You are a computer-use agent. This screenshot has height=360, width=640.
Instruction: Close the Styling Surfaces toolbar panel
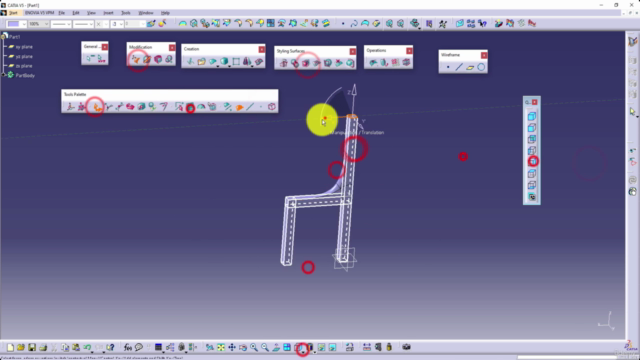coord(353,51)
